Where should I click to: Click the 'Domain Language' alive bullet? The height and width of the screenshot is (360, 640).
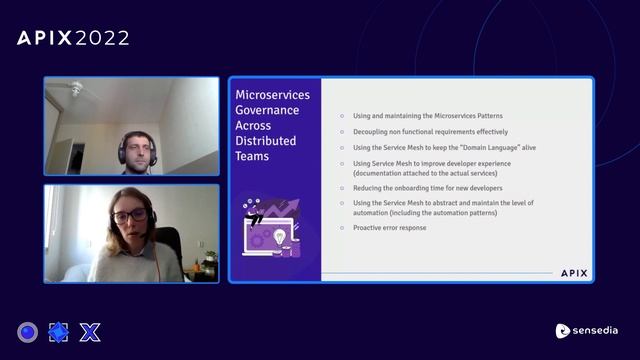[x=444, y=148]
